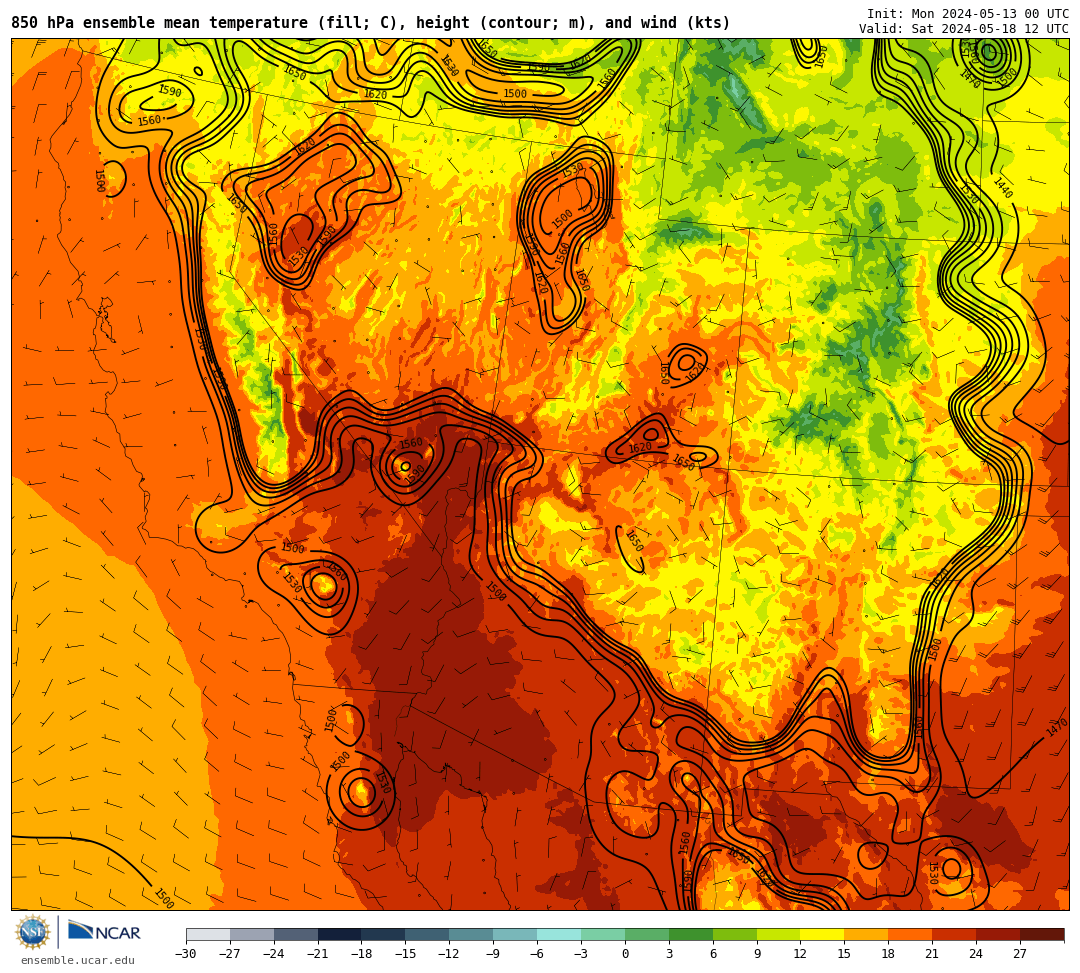Click the −21 colorbar tick label
Image resolution: width=1080 pixels, height=973 pixels.
pyautogui.click(x=318, y=954)
